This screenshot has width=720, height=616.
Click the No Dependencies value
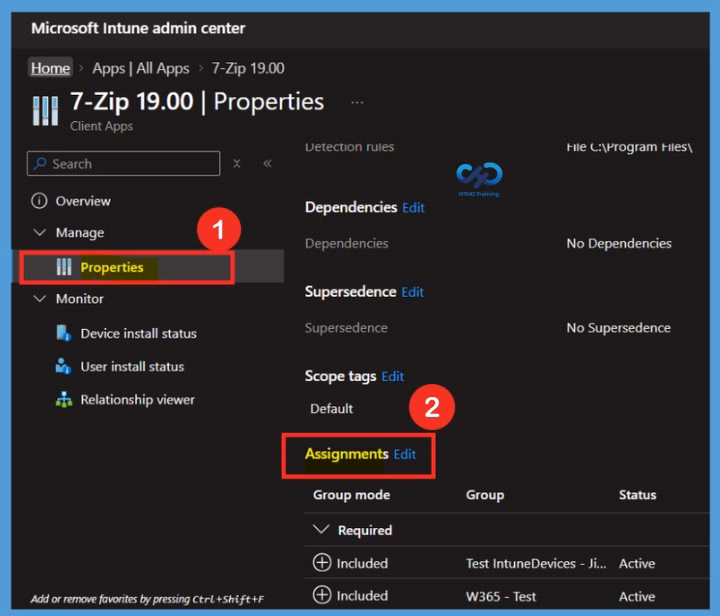point(619,243)
